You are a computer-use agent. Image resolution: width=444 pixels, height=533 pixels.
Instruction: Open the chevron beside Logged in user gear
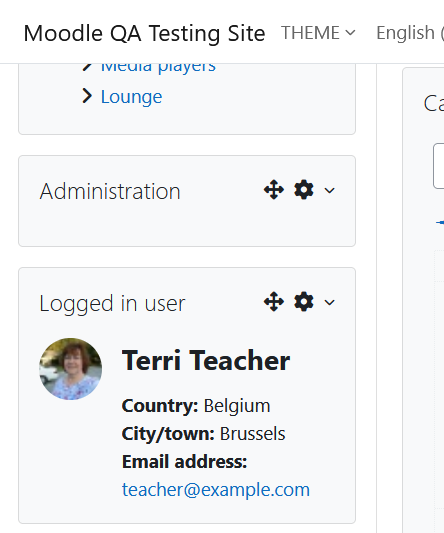coord(329,302)
